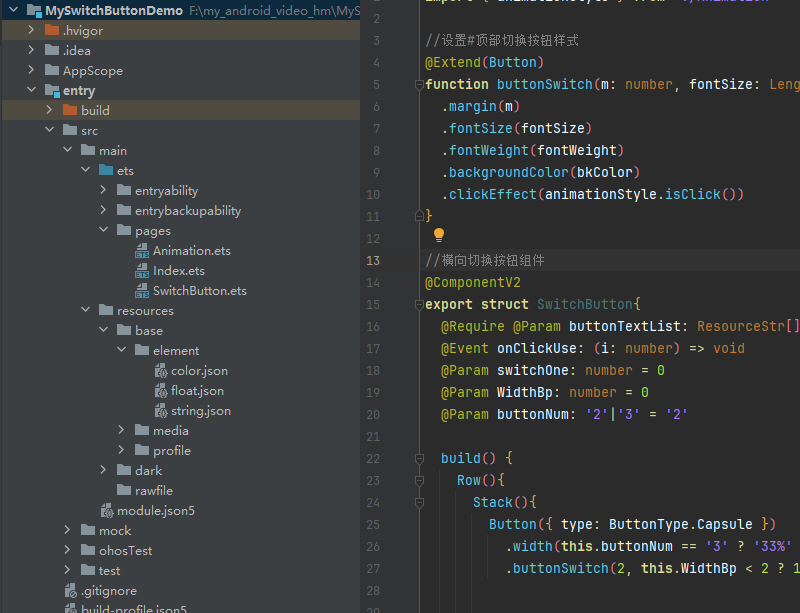
Task: Select the .gitignore file
Action: (109, 591)
